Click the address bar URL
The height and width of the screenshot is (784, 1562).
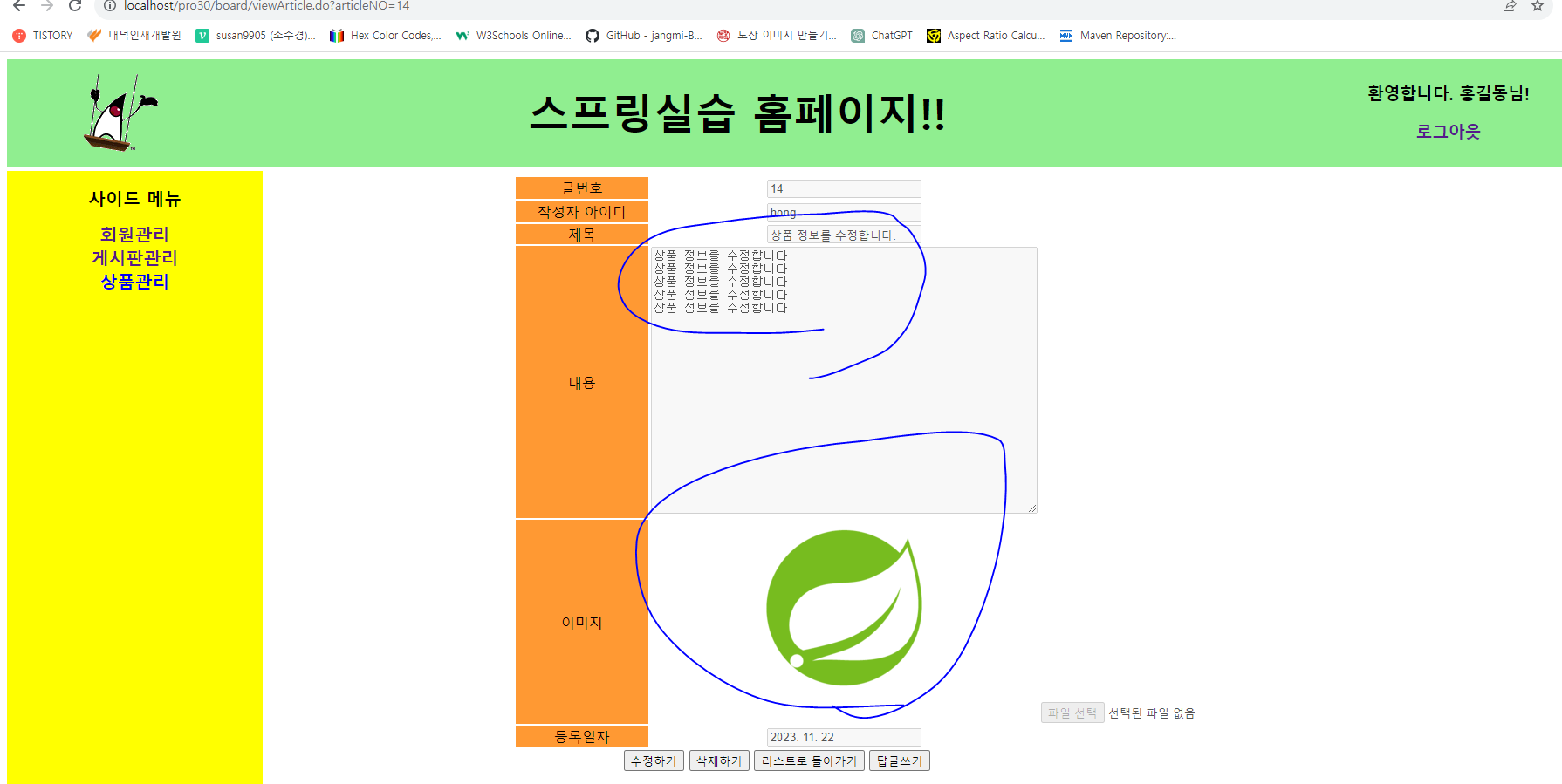[x=266, y=6]
